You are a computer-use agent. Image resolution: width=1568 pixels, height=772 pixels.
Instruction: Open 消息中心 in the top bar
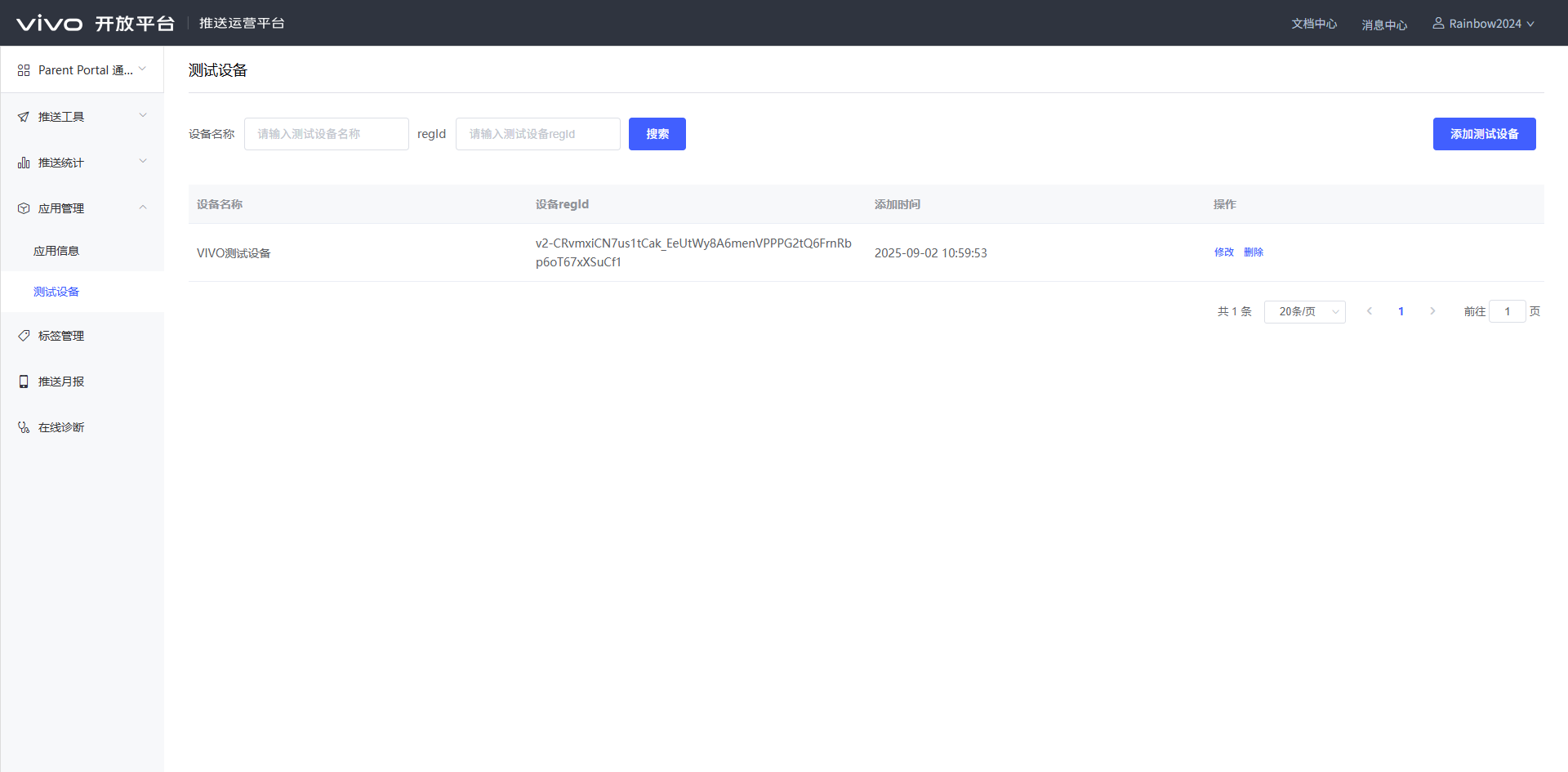(1384, 25)
